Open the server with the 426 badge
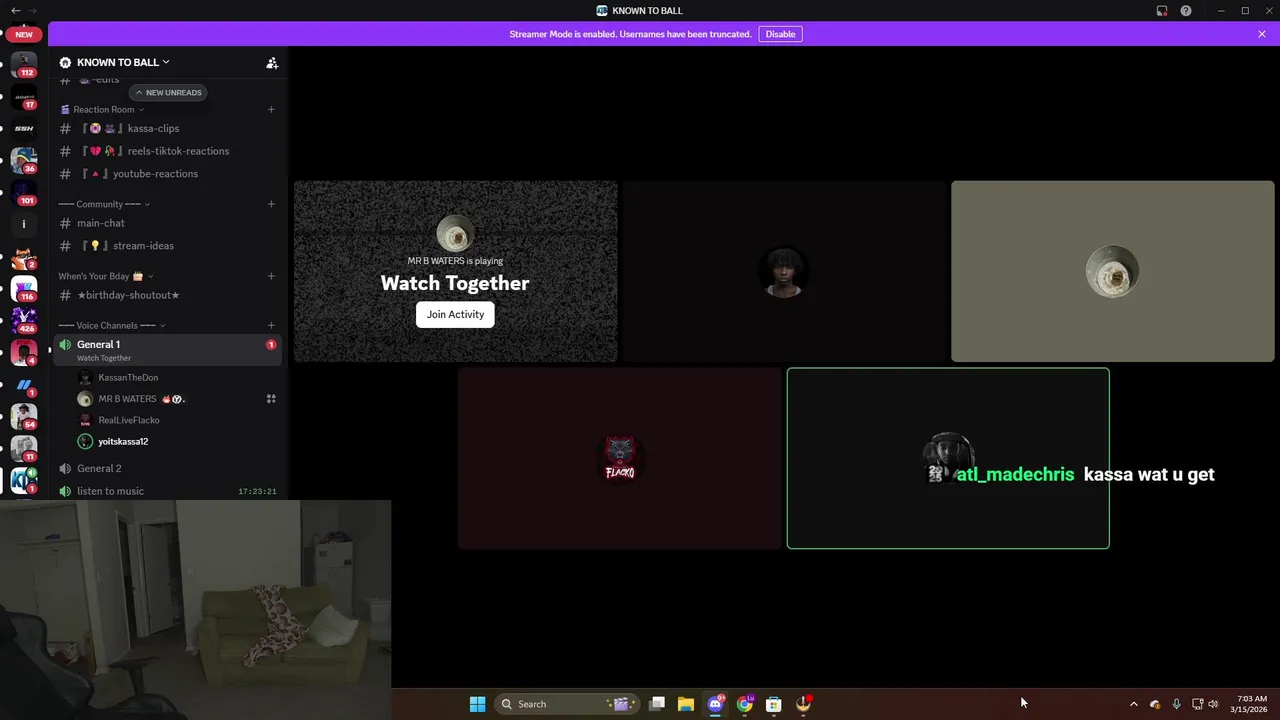This screenshot has width=1280, height=720. pyautogui.click(x=24, y=321)
